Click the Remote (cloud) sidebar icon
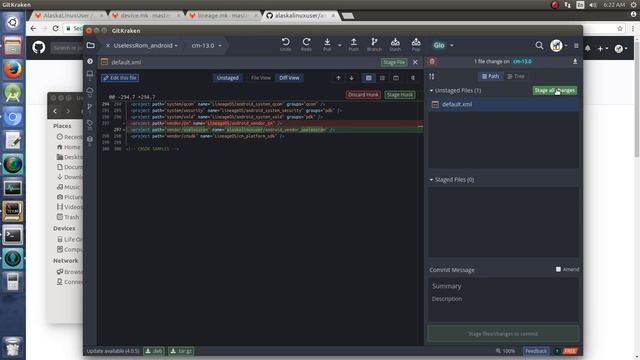The width and height of the screenshot is (640, 360). pos(90,91)
